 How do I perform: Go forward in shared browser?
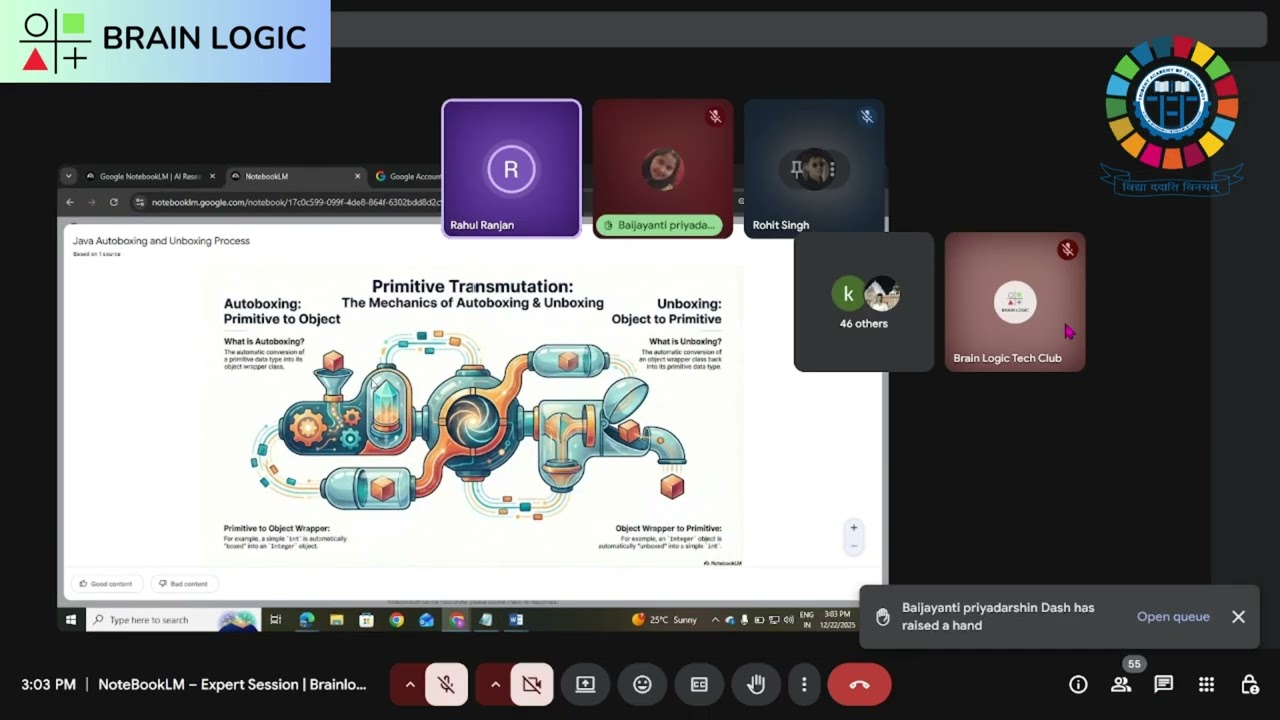pyautogui.click(x=92, y=202)
